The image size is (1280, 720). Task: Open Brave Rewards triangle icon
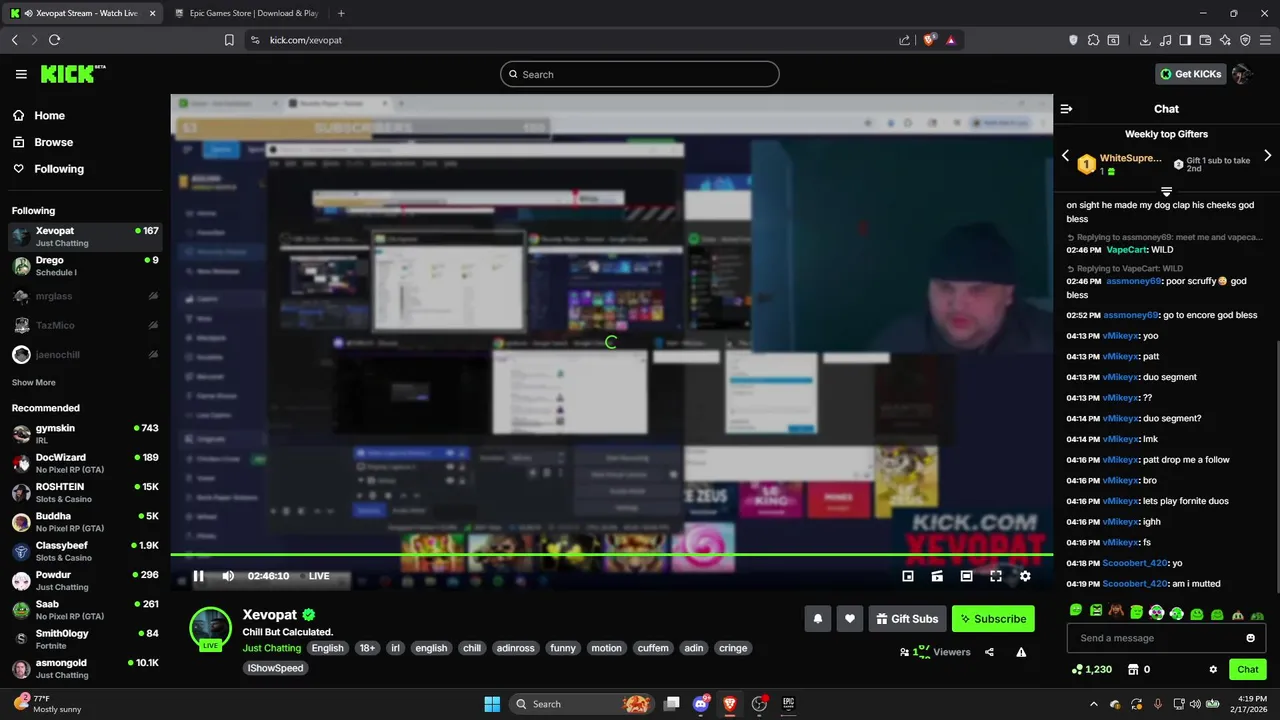[x=950, y=40]
